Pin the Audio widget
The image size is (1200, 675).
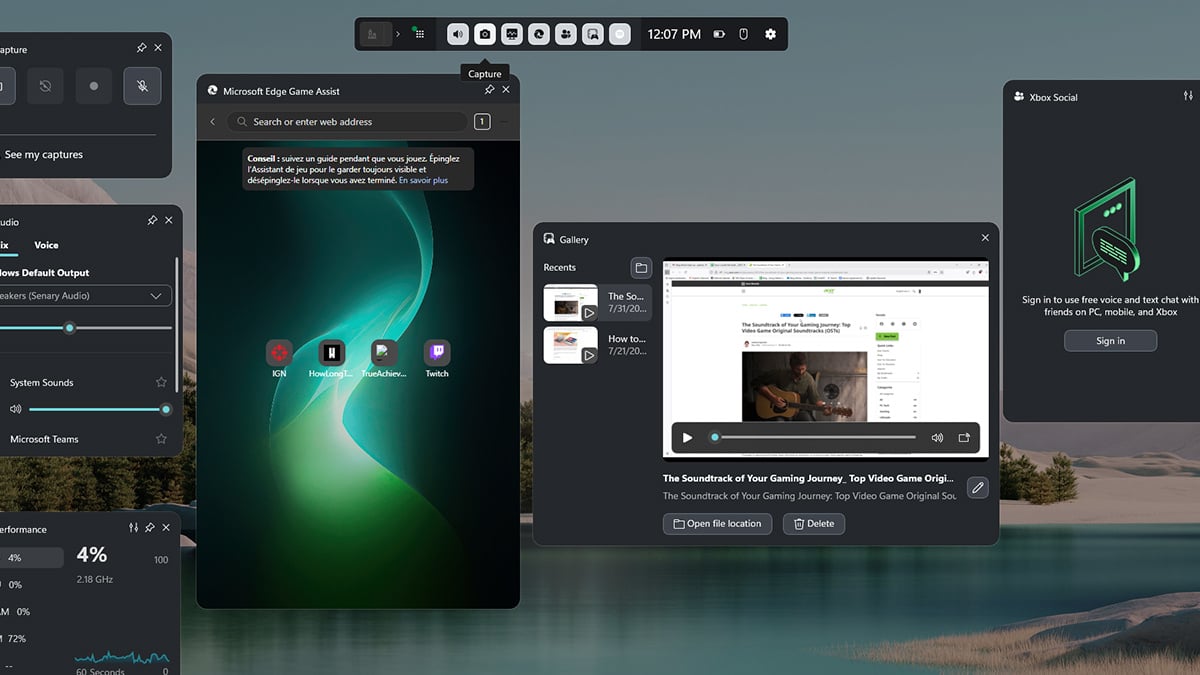[152, 220]
